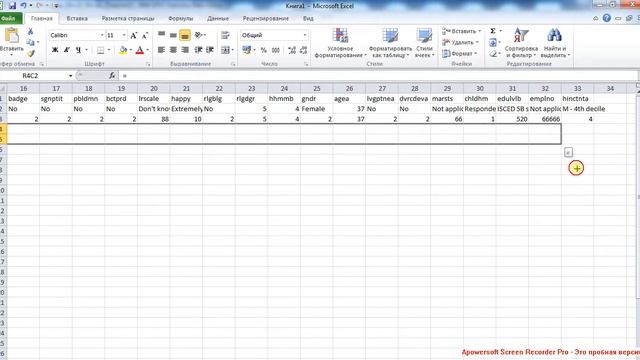Toggle middle vertical alignment
The height and width of the screenshot is (360, 640).
pos(173,36)
